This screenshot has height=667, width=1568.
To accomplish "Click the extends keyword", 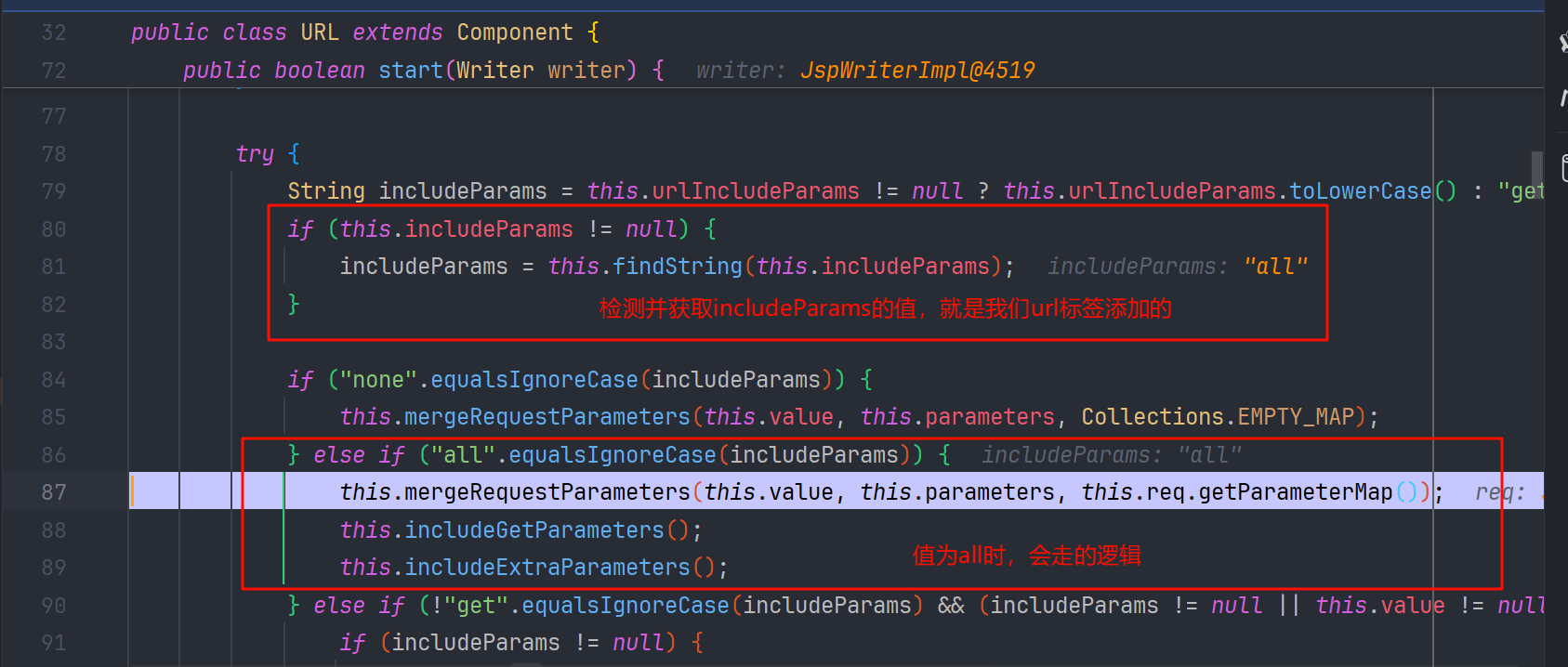I will pos(398,33).
